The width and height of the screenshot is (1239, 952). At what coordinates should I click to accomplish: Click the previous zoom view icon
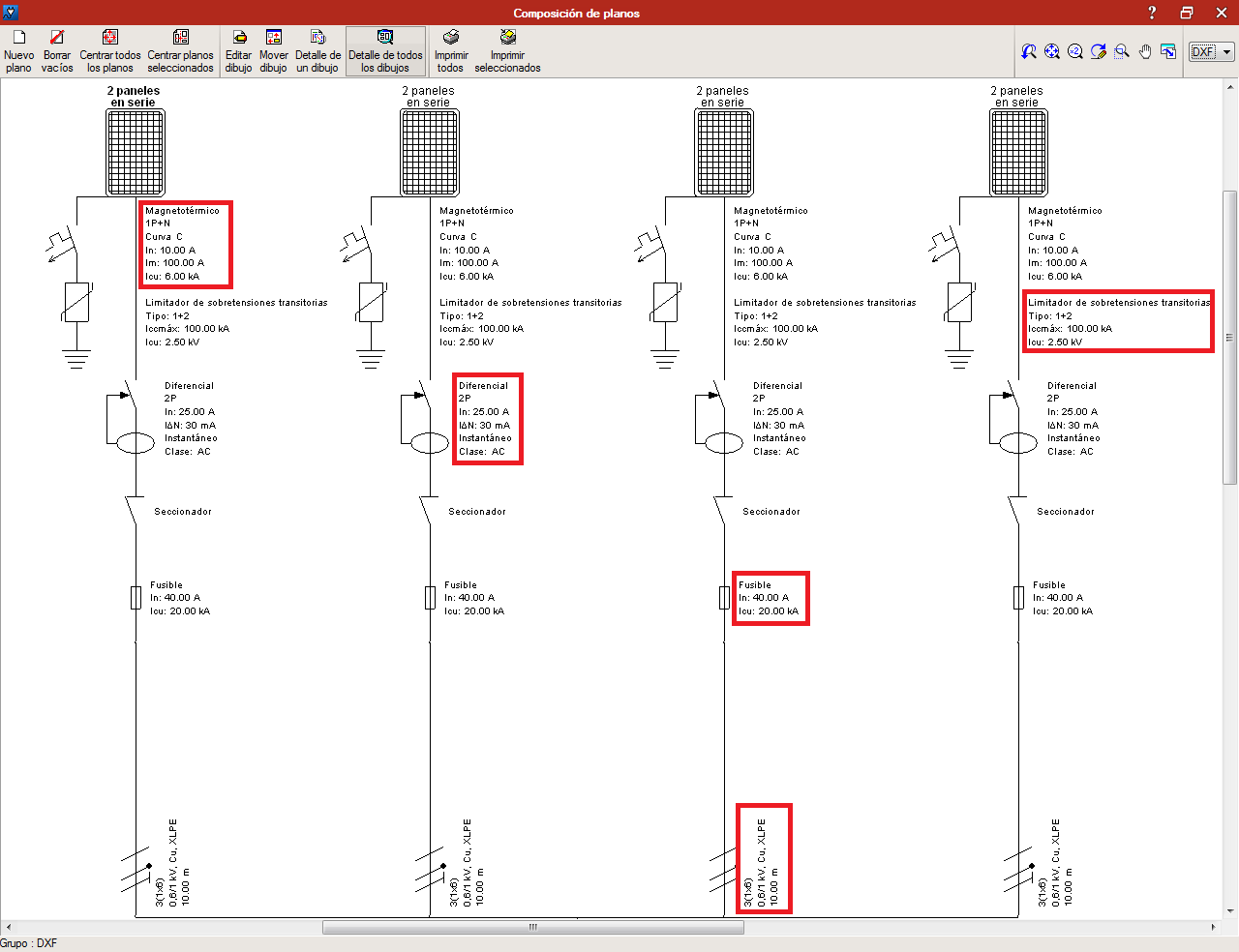click(x=1029, y=51)
